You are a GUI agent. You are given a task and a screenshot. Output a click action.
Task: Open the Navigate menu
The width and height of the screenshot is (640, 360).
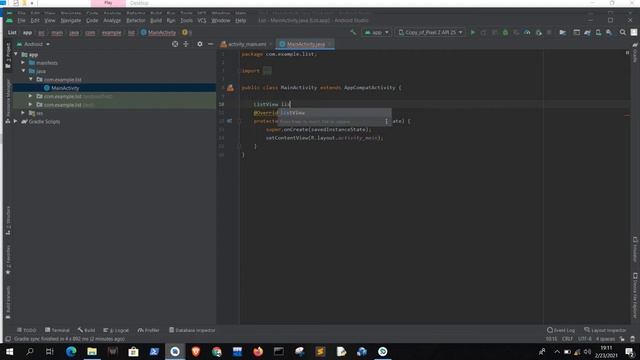click(x=71, y=20)
